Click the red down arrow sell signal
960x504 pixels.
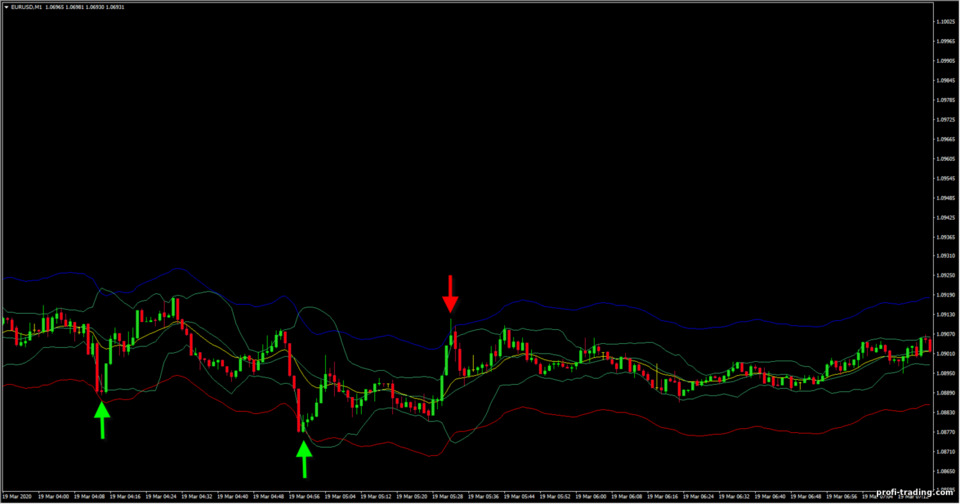pyautogui.click(x=450, y=293)
